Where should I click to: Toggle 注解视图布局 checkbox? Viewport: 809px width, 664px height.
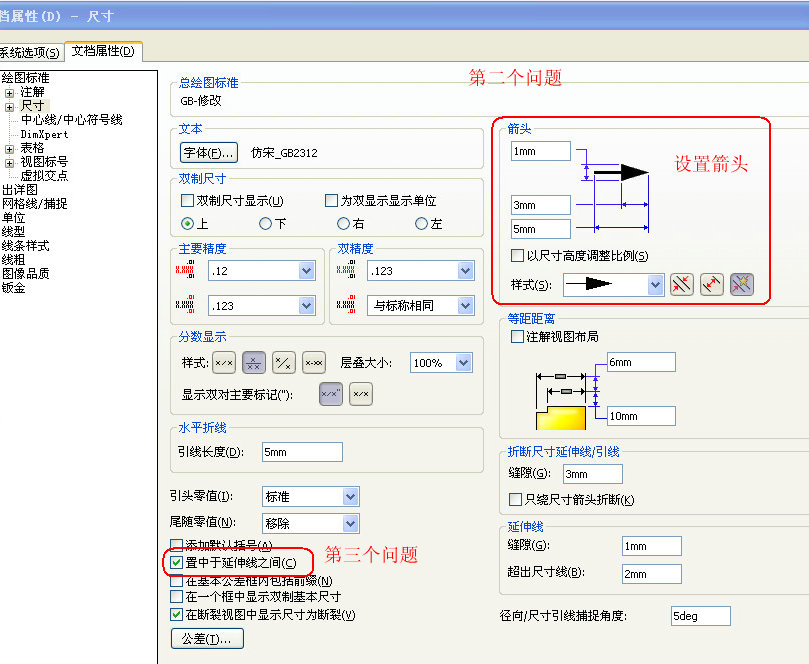[x=517, y=336]
